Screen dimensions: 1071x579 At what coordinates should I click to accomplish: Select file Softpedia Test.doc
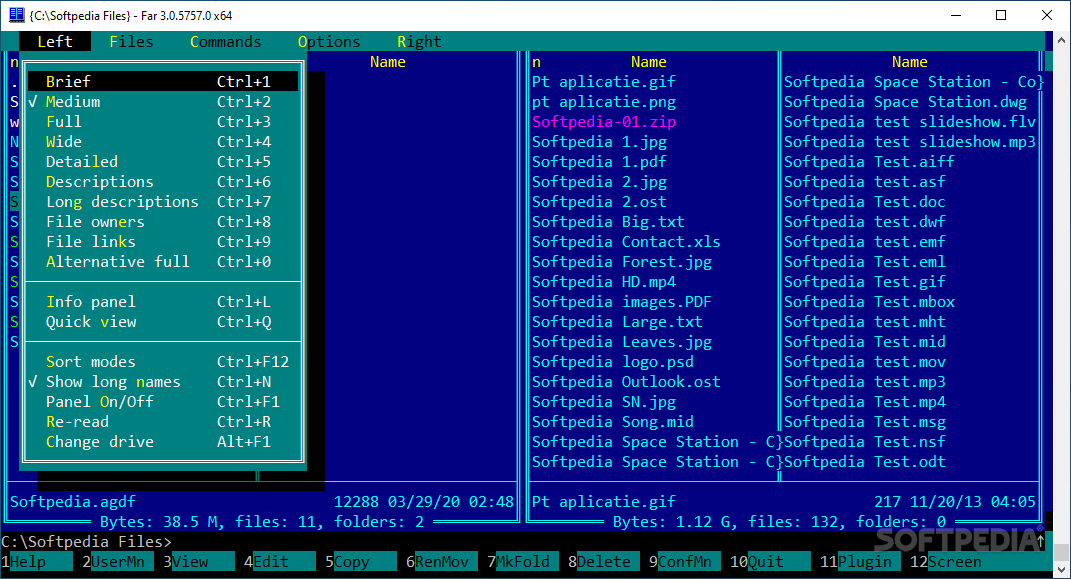click(865, 201)
